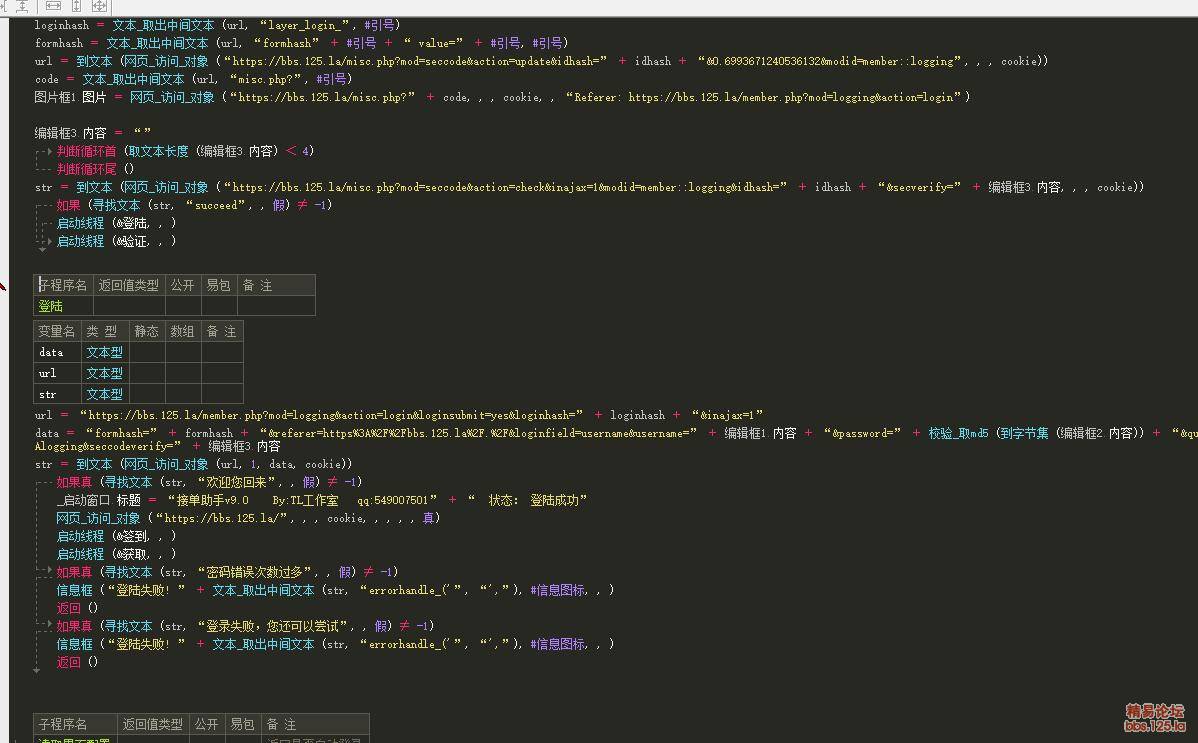Click the "接单助手v9.0" title string
Viewport: 1198px width, 743px height.
[x=302, y=500]
